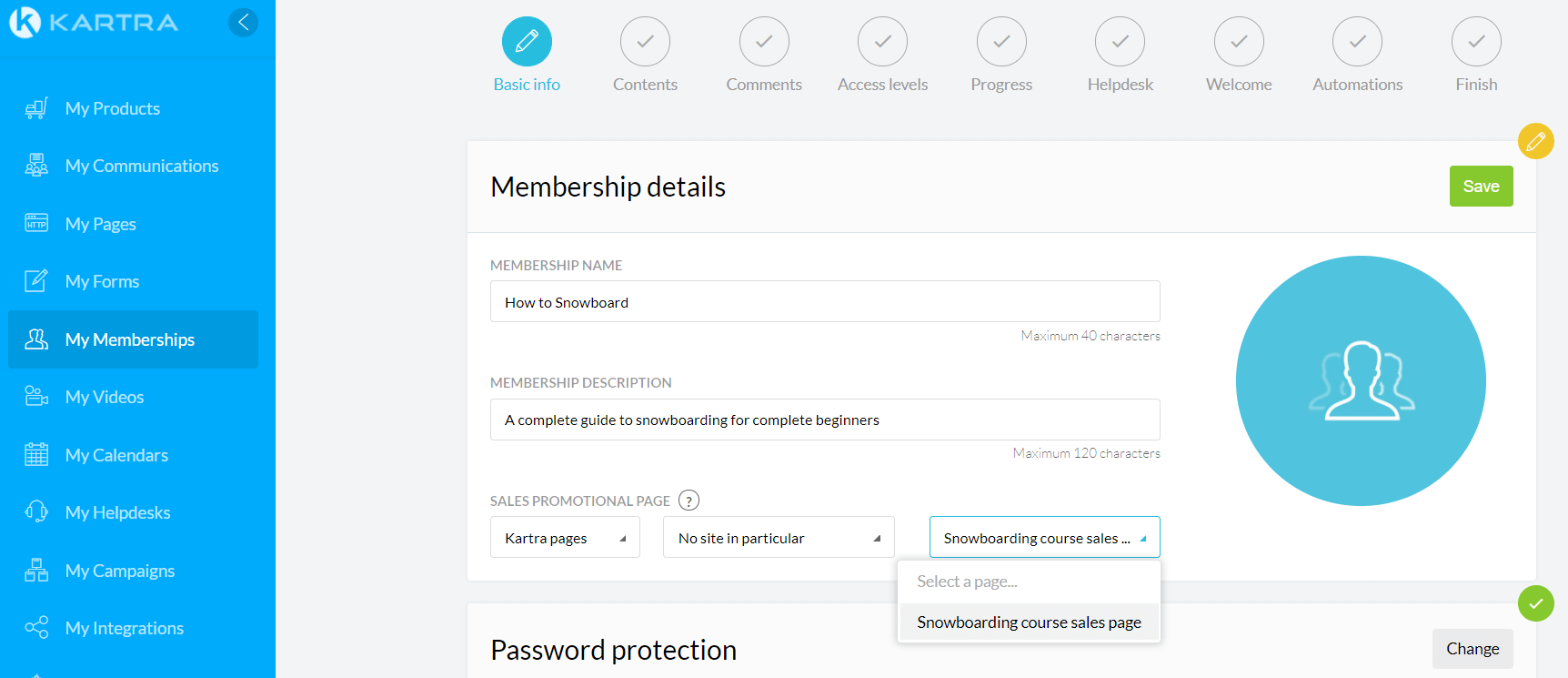Go to the Contents step label
The width and height of the screenshot is (1568, 678).
(x=646, y=85)
